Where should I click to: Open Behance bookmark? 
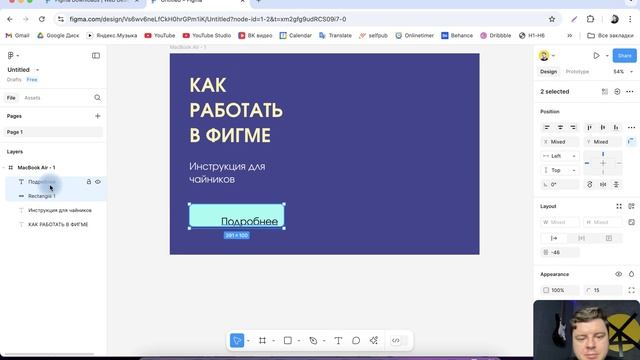(x=457, y=36)
